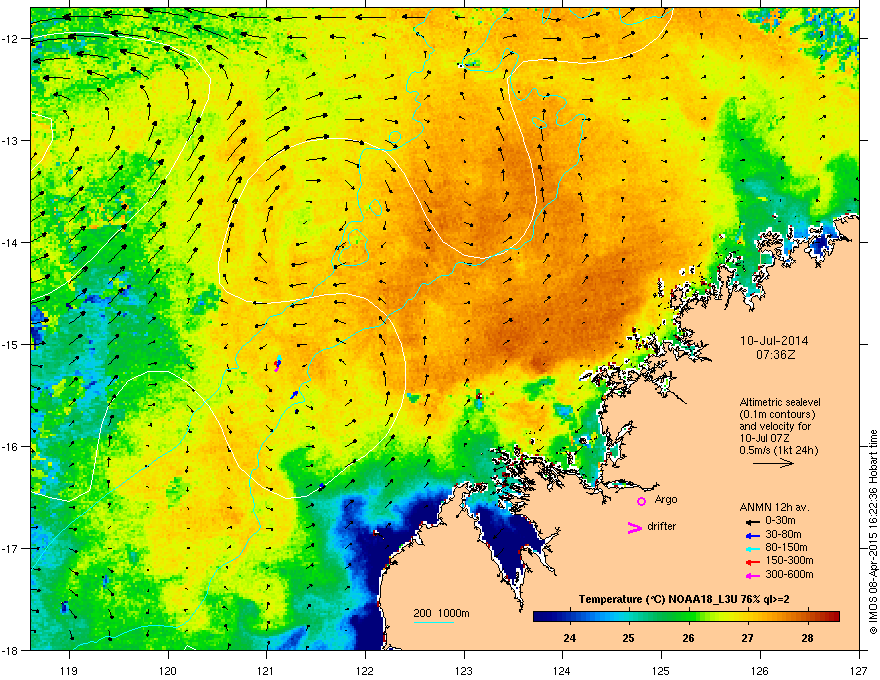Click the '200 1000m' isobath label

pos(441,613)
